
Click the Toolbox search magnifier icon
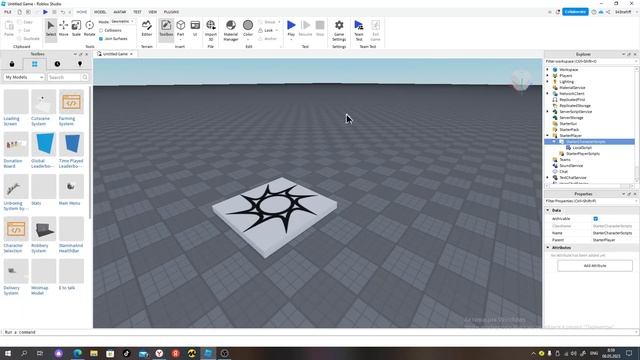84,77
